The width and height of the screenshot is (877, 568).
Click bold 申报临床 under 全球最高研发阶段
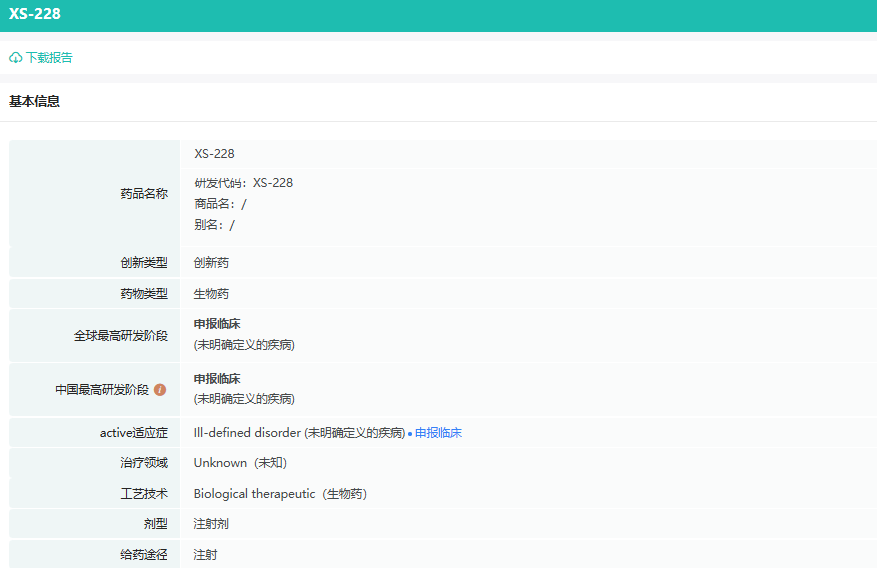217,324
